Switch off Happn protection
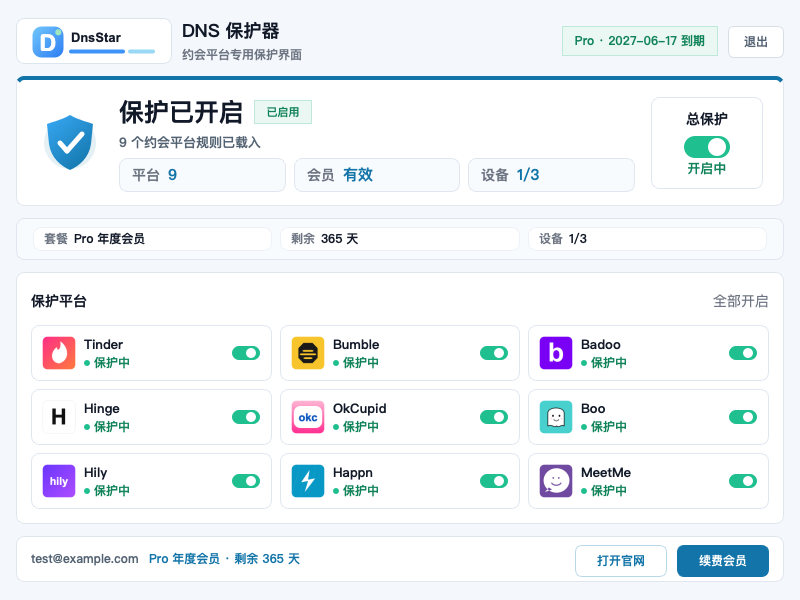The width and height of the screenshot is (800, 600). (494, 481)
